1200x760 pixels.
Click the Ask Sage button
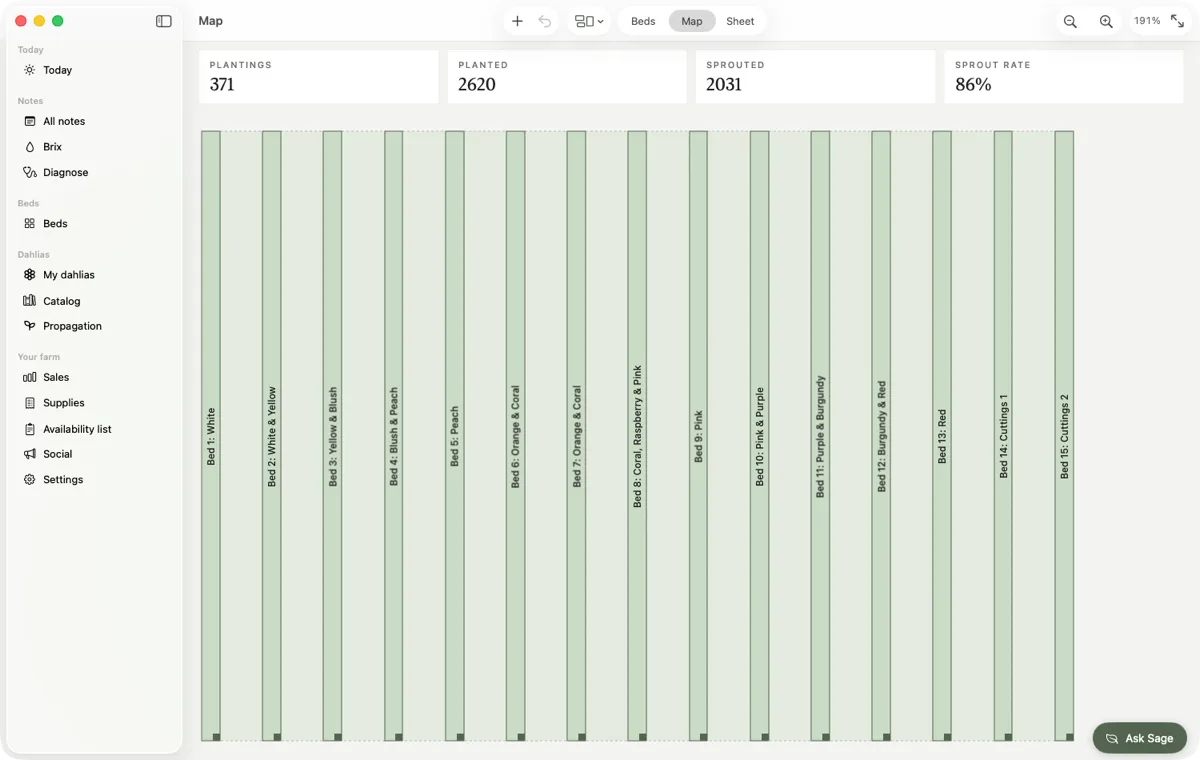(x=1139, y=738)
